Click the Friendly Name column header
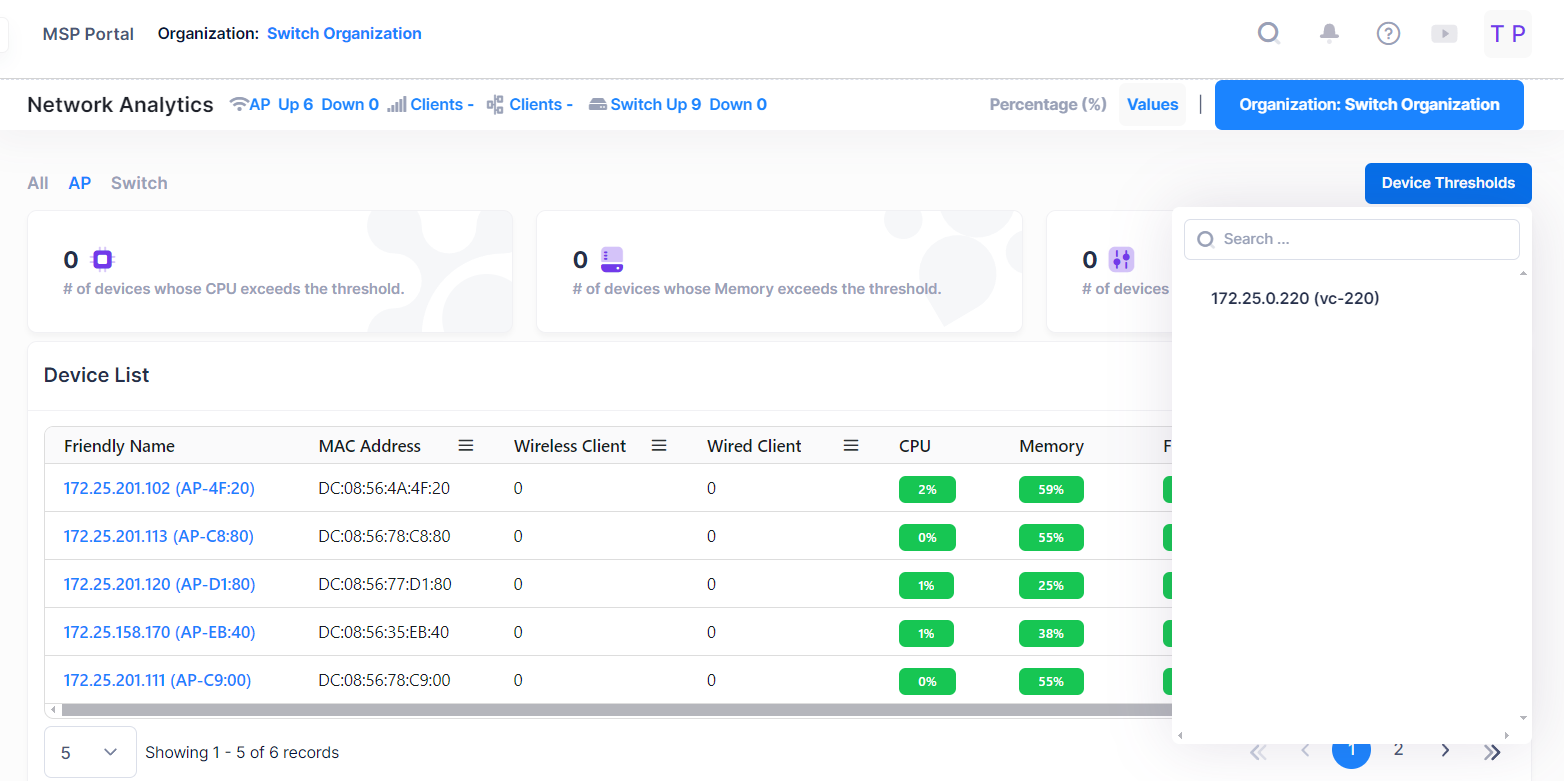 [x=119, y=446]
